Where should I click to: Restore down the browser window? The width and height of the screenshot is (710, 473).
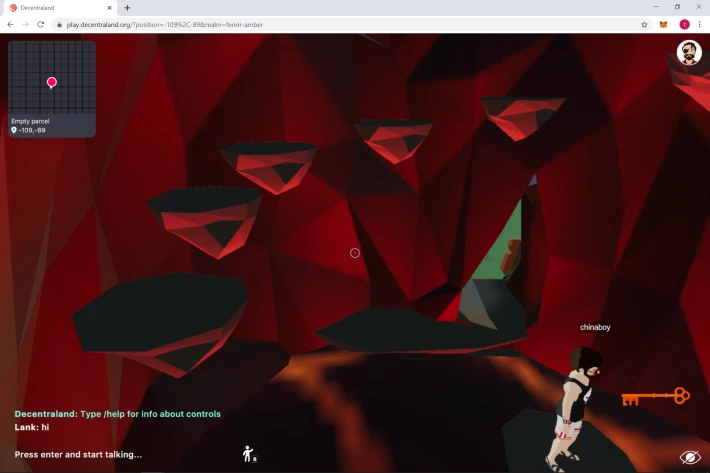(677, 7)
